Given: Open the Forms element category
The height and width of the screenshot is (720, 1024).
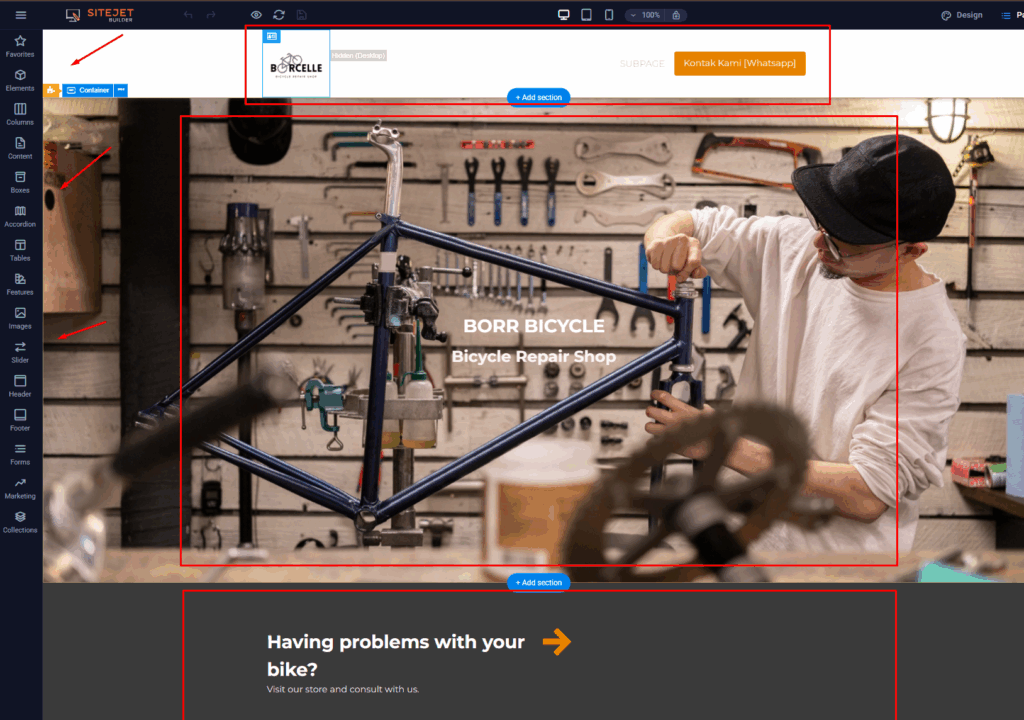Looking at the screenshot, I should click(20, 454).
